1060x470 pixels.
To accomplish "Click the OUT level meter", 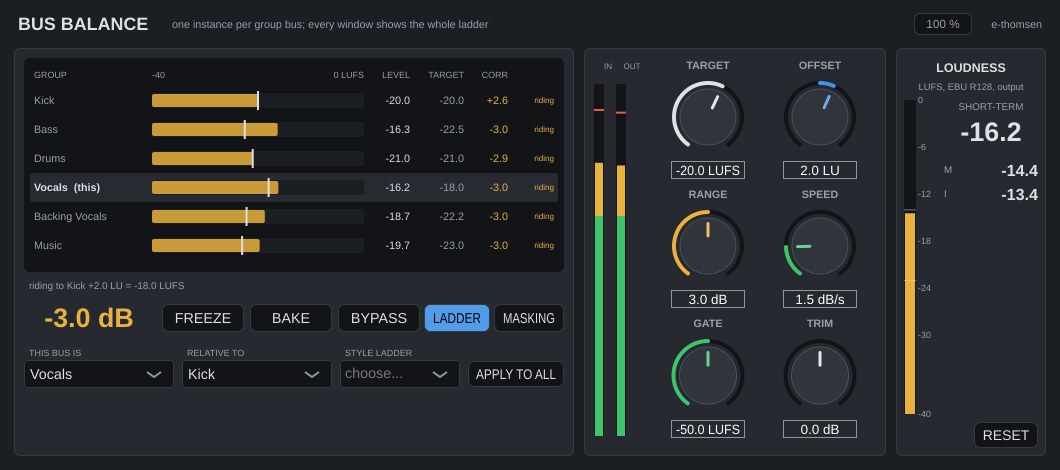I will [621, 260].
